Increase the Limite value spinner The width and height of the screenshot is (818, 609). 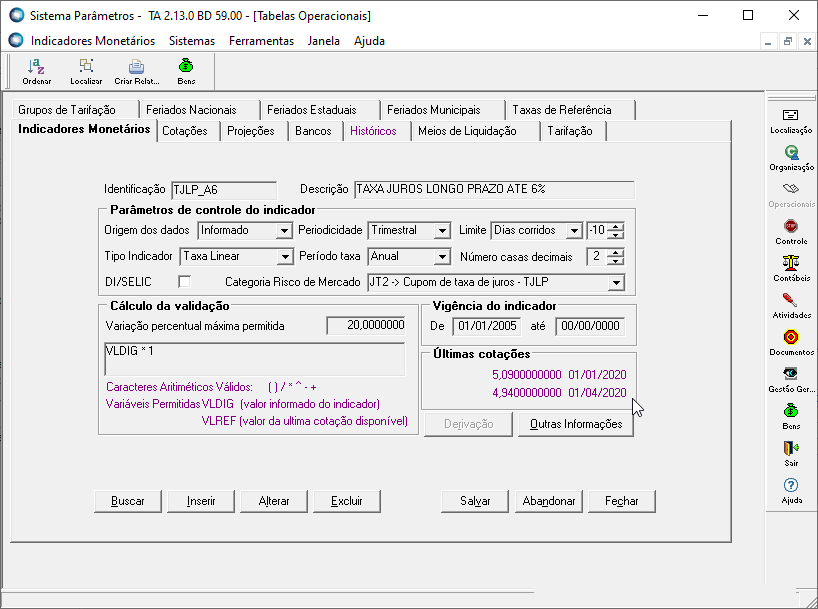coord(616,226)
